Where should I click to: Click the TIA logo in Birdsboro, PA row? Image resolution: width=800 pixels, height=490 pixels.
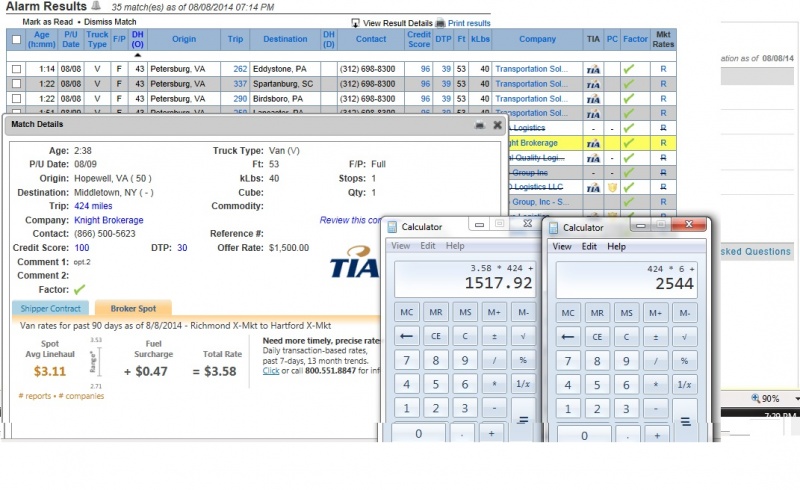coord(593,99)
